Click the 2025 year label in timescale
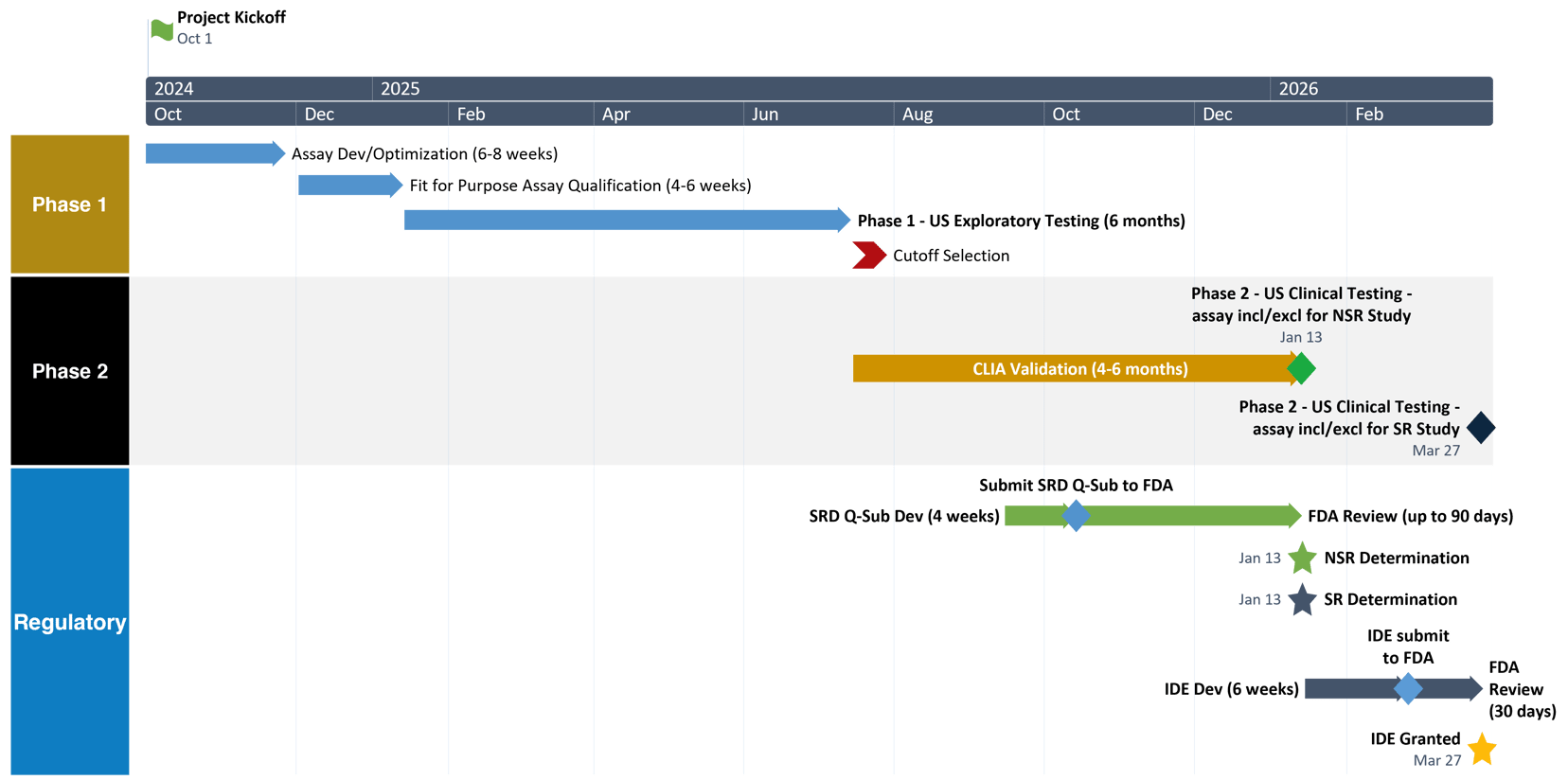 point(400,89)
